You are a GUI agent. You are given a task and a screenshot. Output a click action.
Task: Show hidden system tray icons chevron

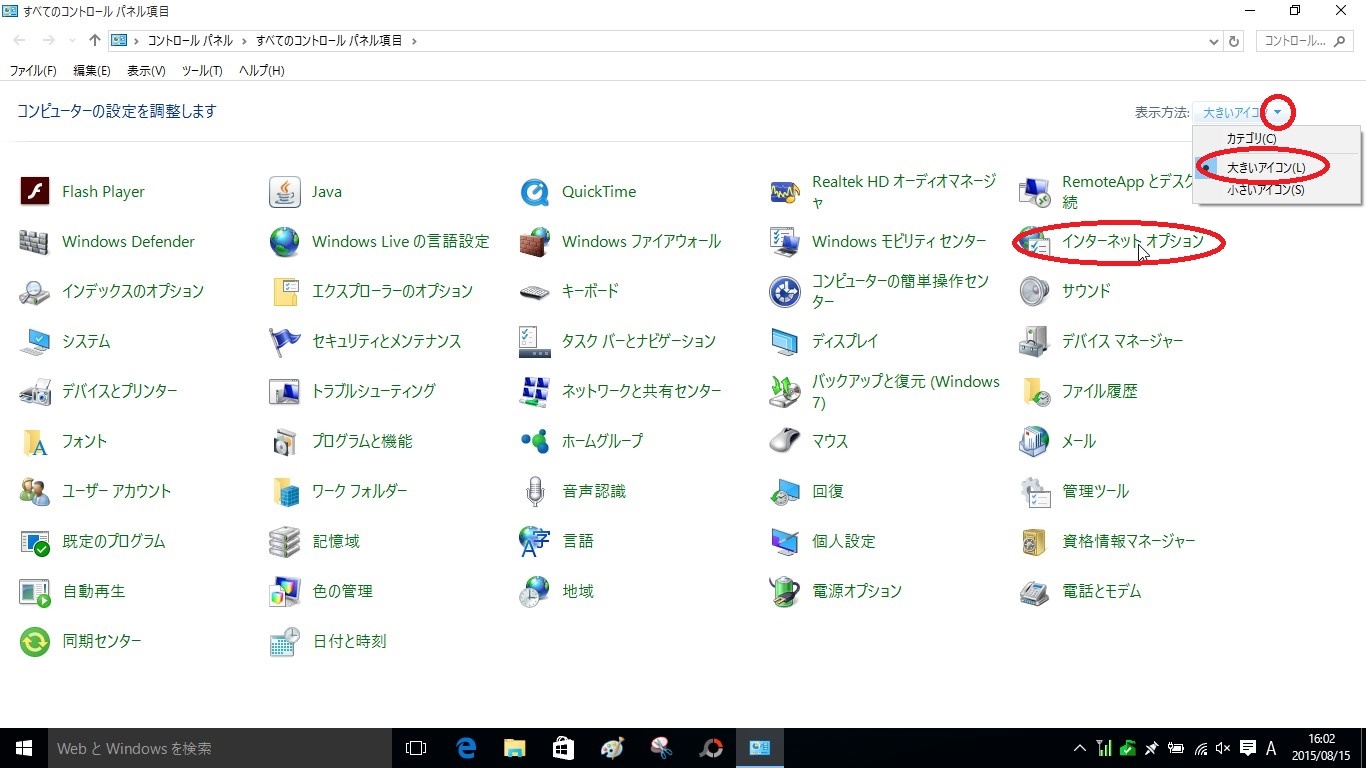(1080, 748)
